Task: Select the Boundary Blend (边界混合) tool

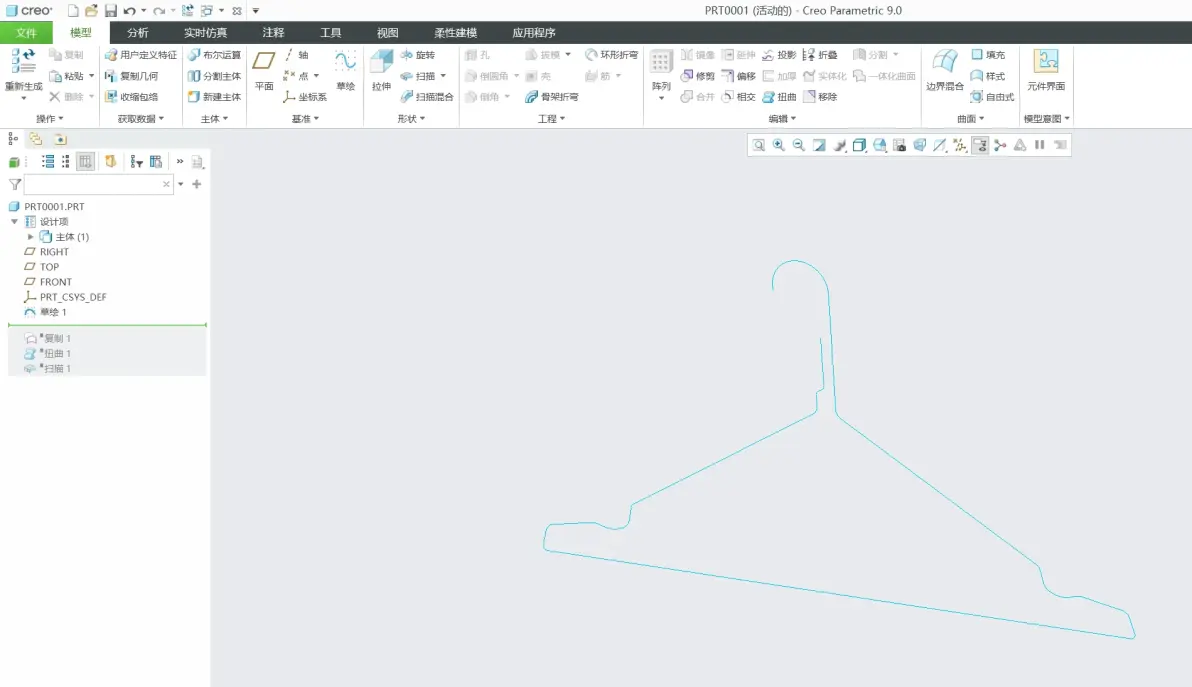Action: (x=944, y=70)
